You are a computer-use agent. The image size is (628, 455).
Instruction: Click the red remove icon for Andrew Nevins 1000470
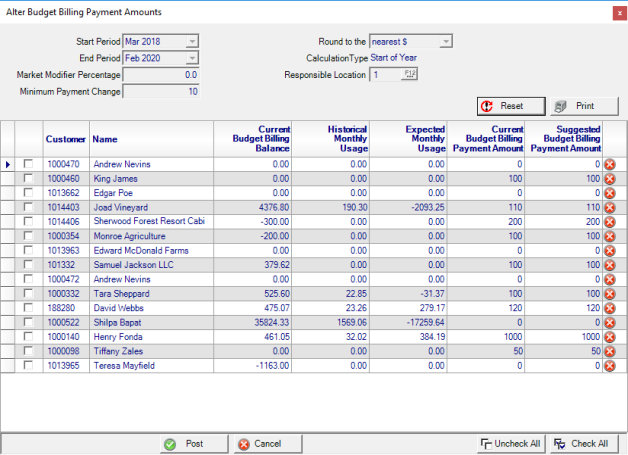(x=609, y=164)
